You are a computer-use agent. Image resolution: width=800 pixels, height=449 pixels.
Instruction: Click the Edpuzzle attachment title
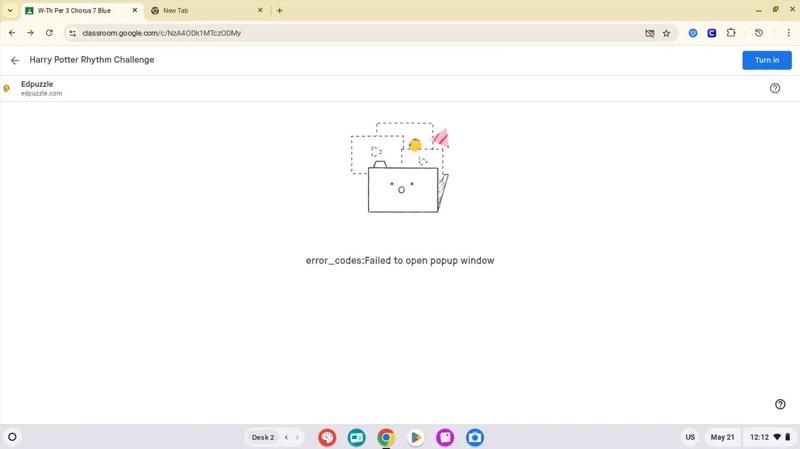coord(37,84)
